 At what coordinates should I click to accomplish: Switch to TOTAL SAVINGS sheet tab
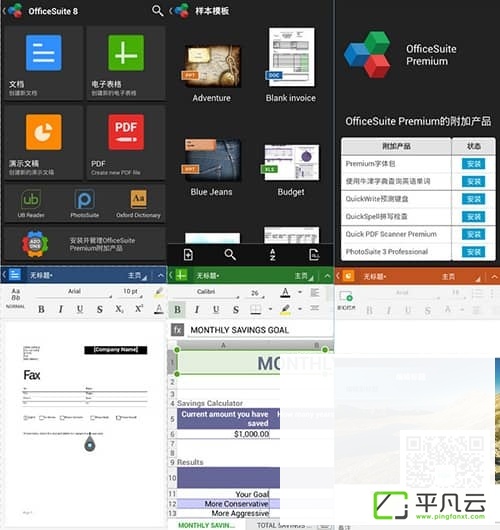click(x=283, y=525)
